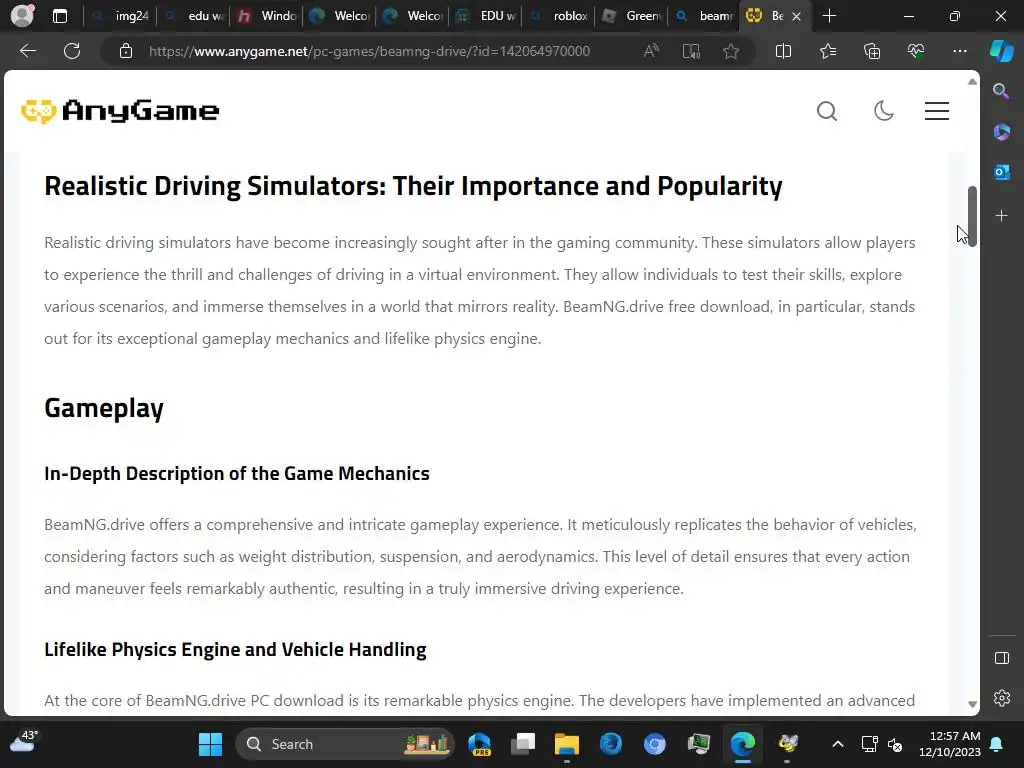Open weather widget showing 43°
The image size is (1024, 768).
(24, 741)
